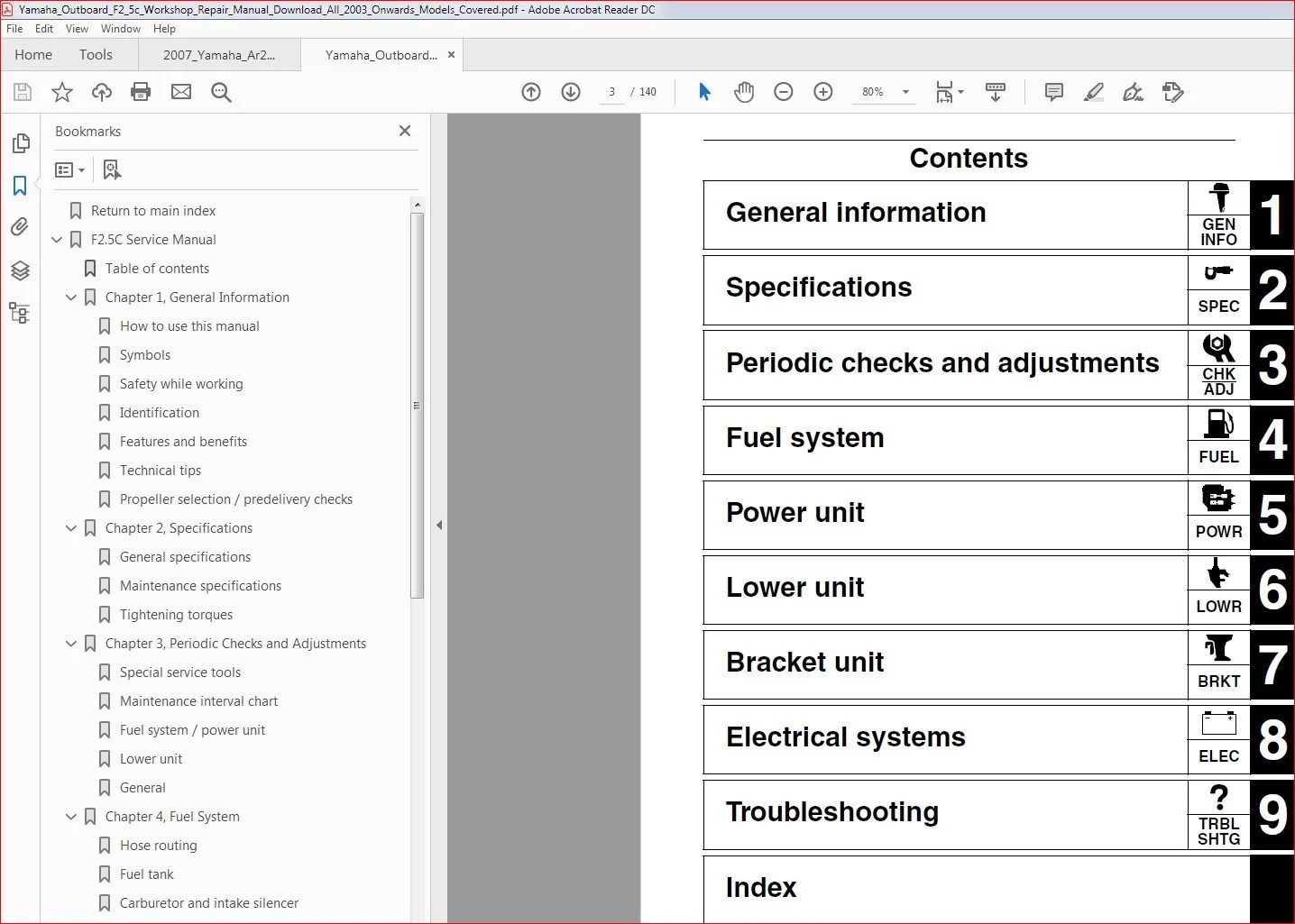Open the Safety while working bookmark
This screenshot has width=1295, height=924.
tap(181, 384)
